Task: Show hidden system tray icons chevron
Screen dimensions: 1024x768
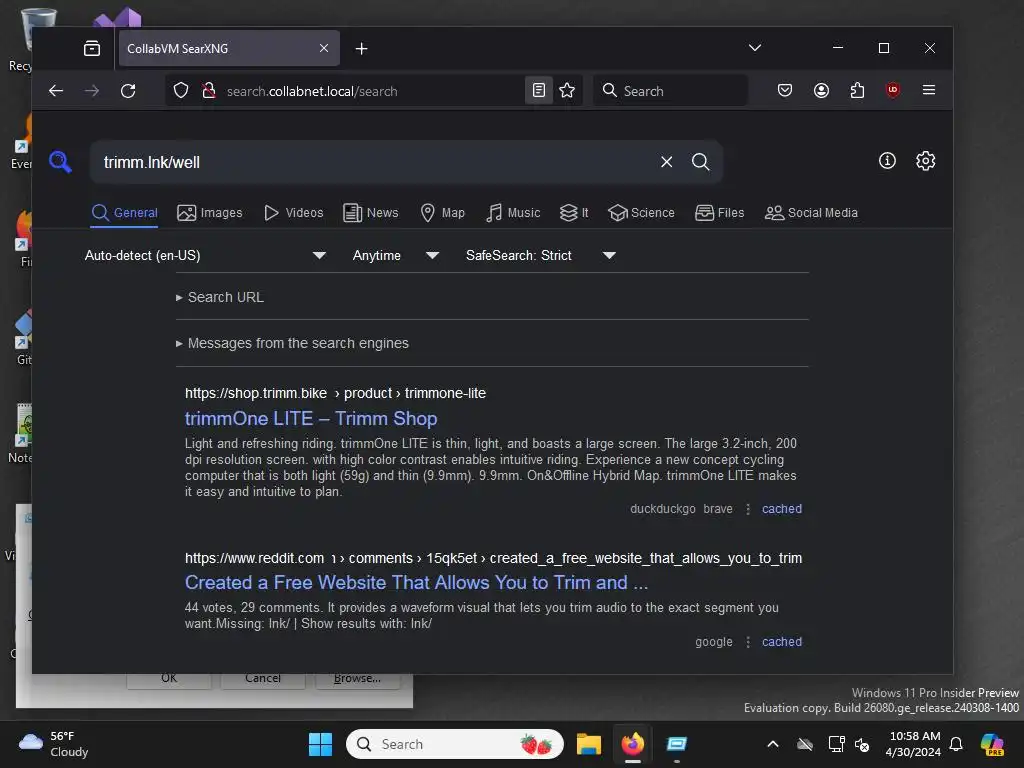Action: tap(773, 744)
